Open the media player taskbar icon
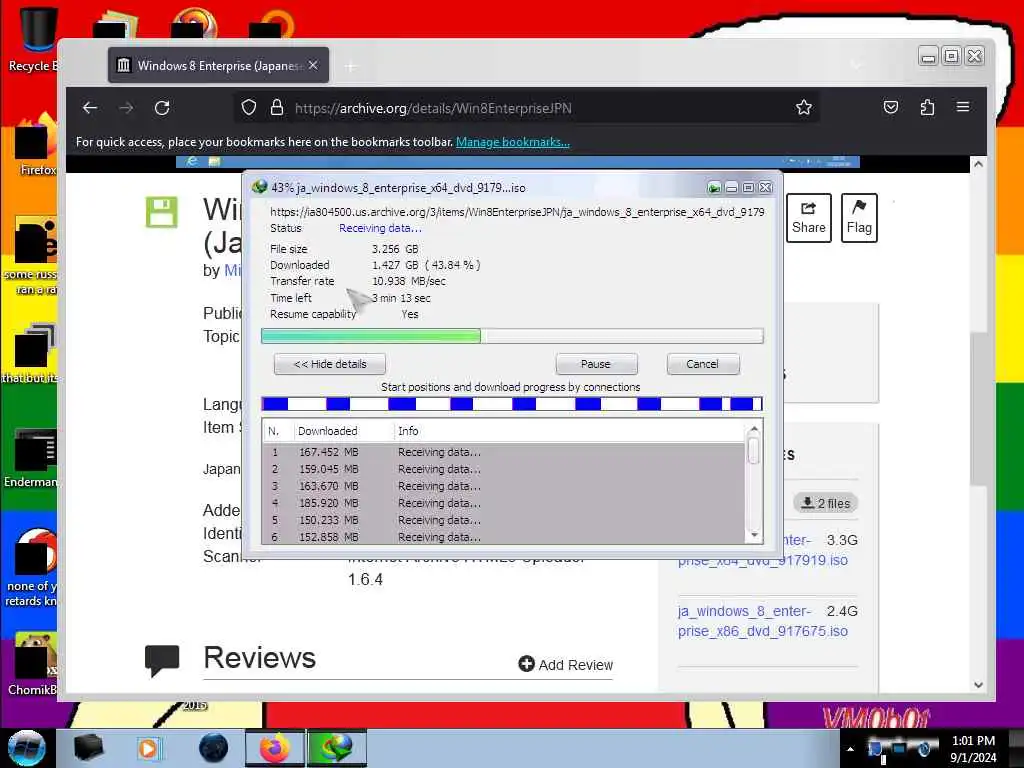Viewport: 1024px width, 768px height. click(x=148, y=748)
